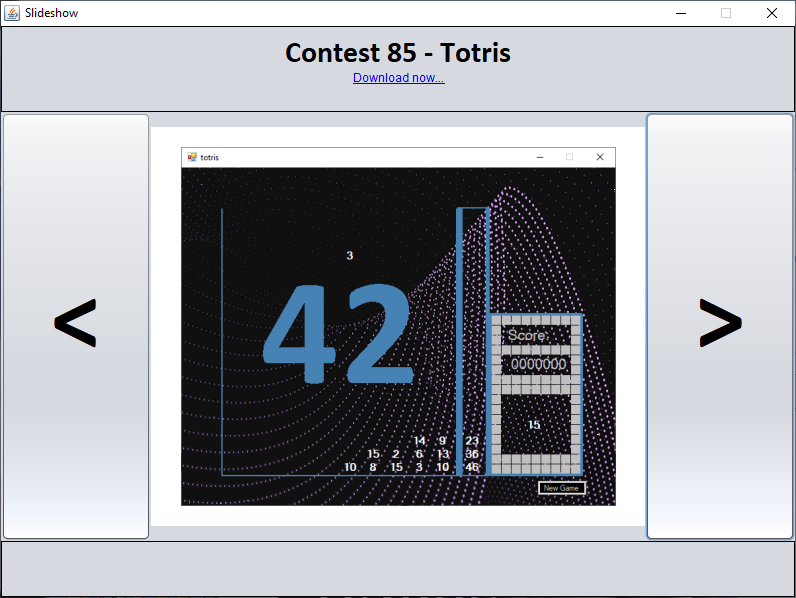Go to the previous slide with <
796x598 pixels.
76,326
